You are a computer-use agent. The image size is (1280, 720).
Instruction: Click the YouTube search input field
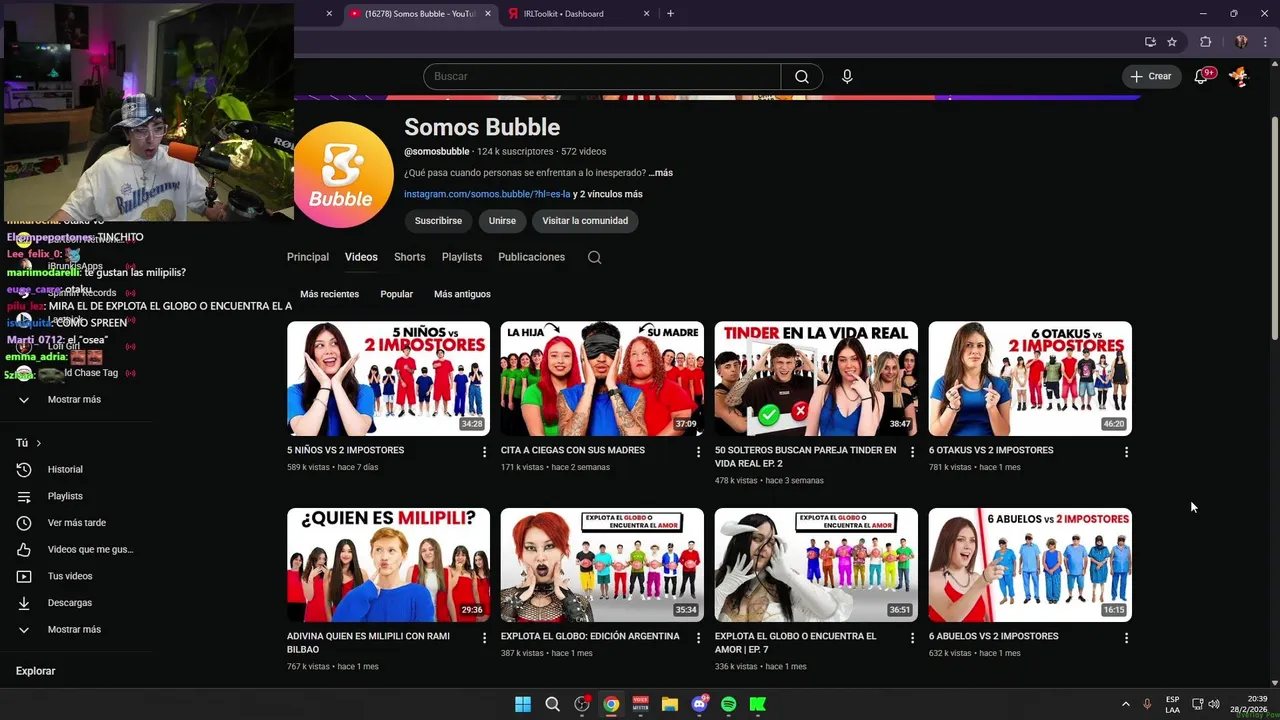pyautogui.click(x=602, y=77)
